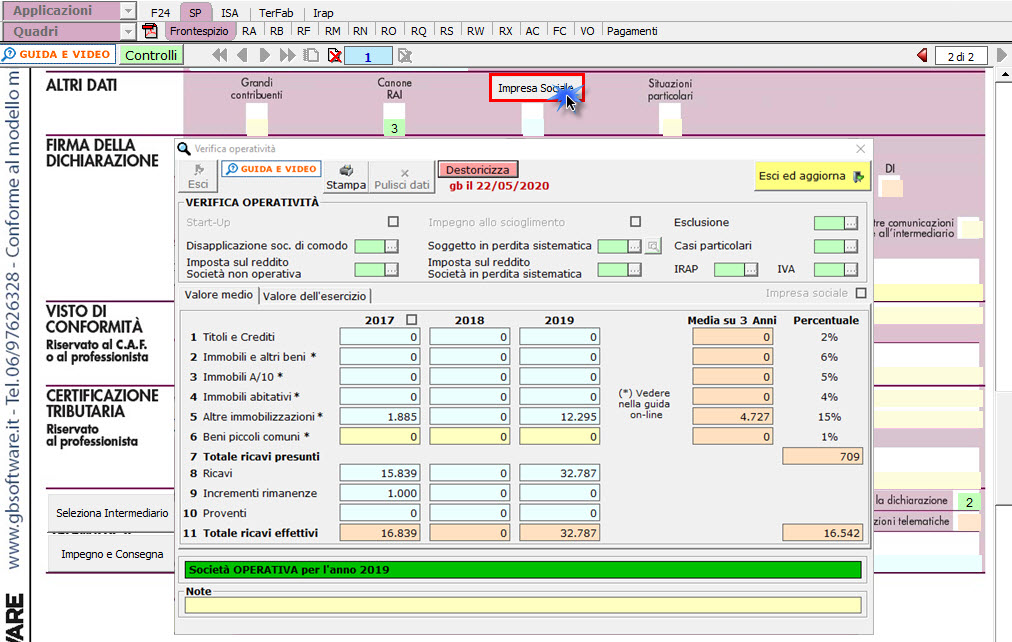Image resolution: width=1012 pixels, height=642 pixels.
Task: Open the Soggetto in perdita sistematica selector
Action: coord(634,246)
